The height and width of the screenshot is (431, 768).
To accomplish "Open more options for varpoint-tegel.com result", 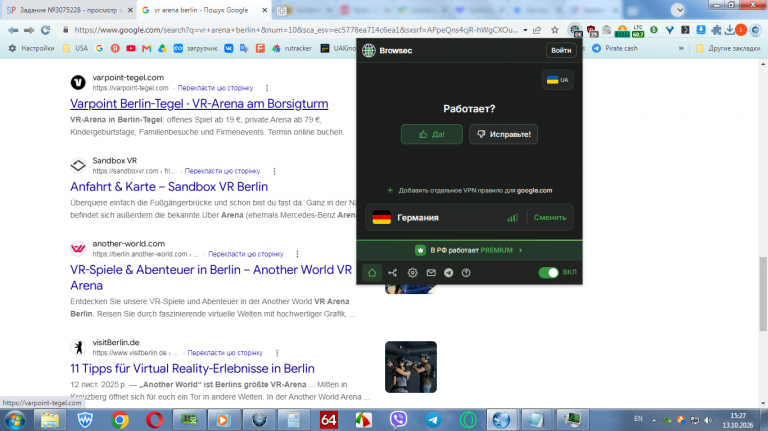I will (267, 88).
